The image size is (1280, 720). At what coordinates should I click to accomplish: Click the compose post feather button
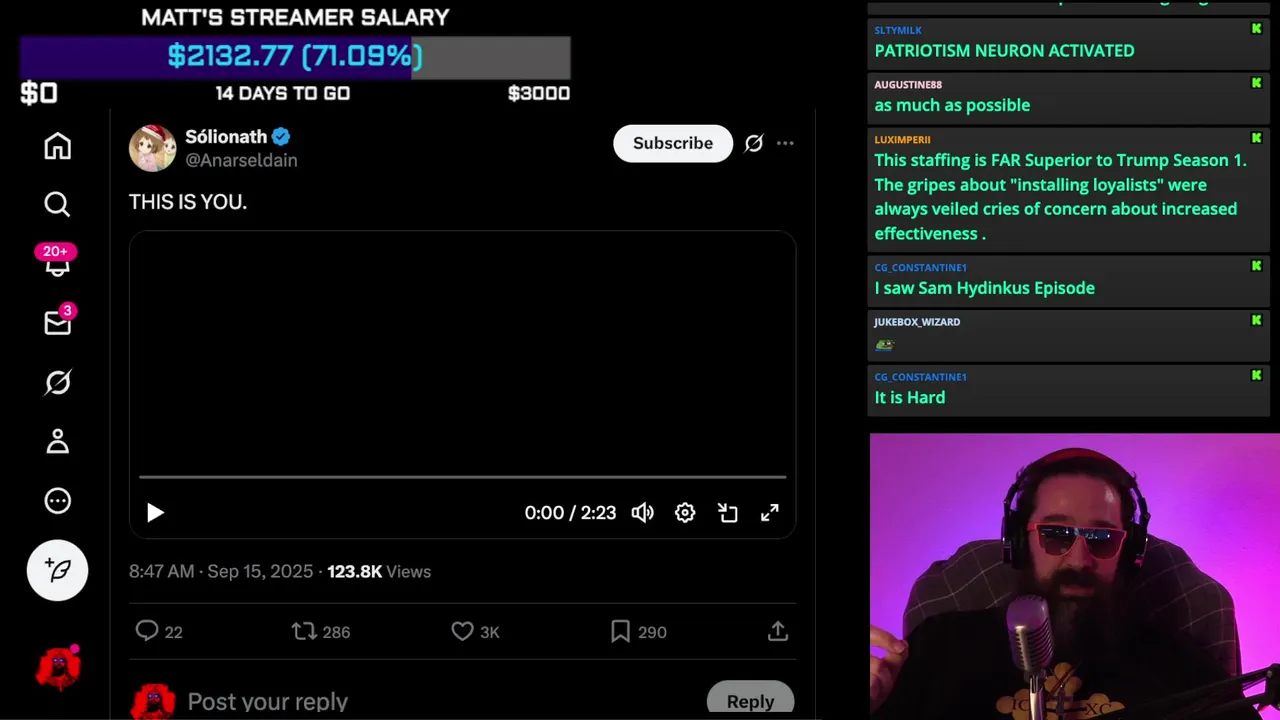57,570
